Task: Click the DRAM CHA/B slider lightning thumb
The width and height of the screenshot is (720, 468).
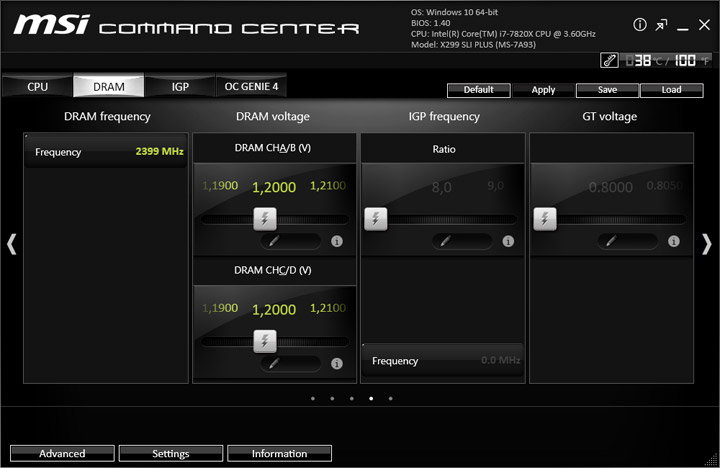Action: [x=265, y=219]
